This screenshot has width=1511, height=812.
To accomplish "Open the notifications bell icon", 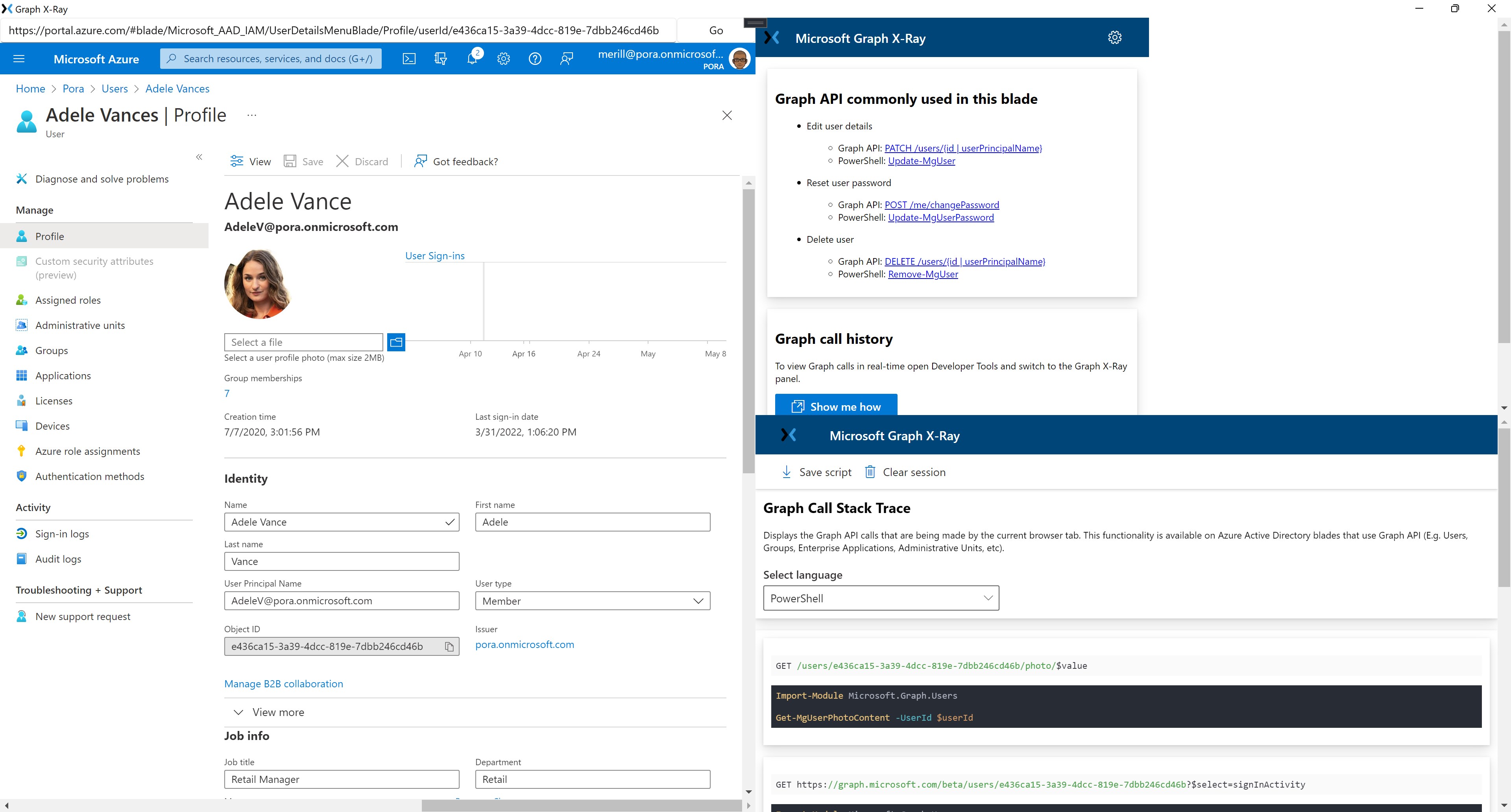I will (x=472, y=59).
